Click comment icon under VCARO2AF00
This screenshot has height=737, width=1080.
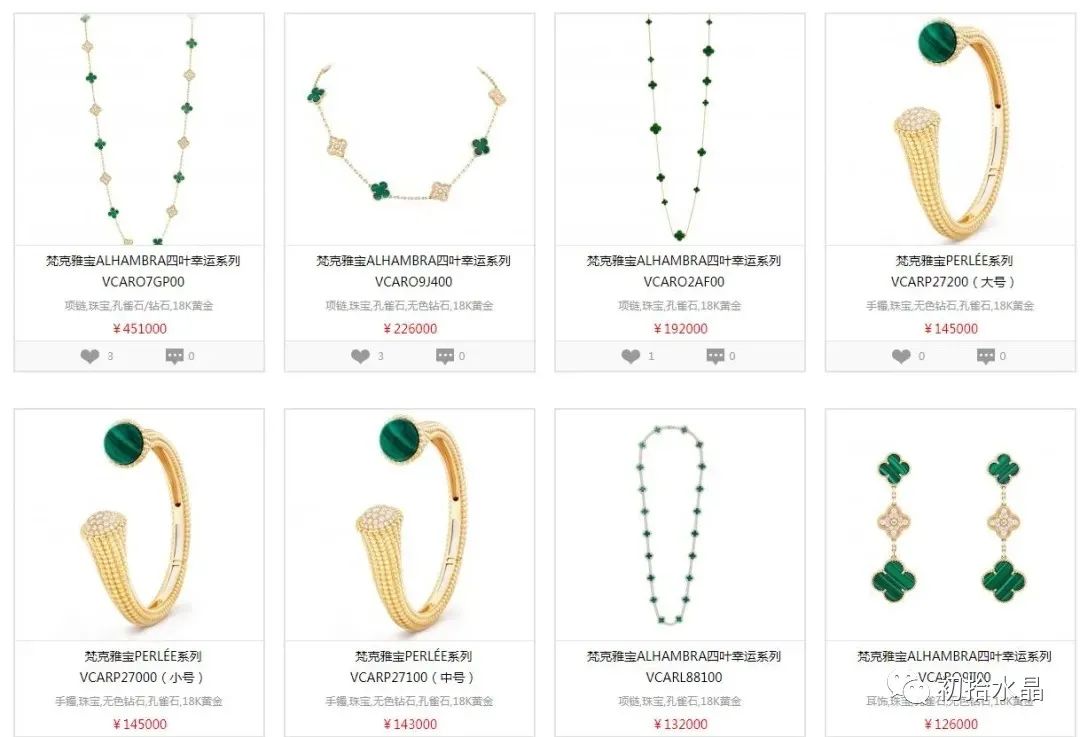pyautogui.click(x=716, y=356)
